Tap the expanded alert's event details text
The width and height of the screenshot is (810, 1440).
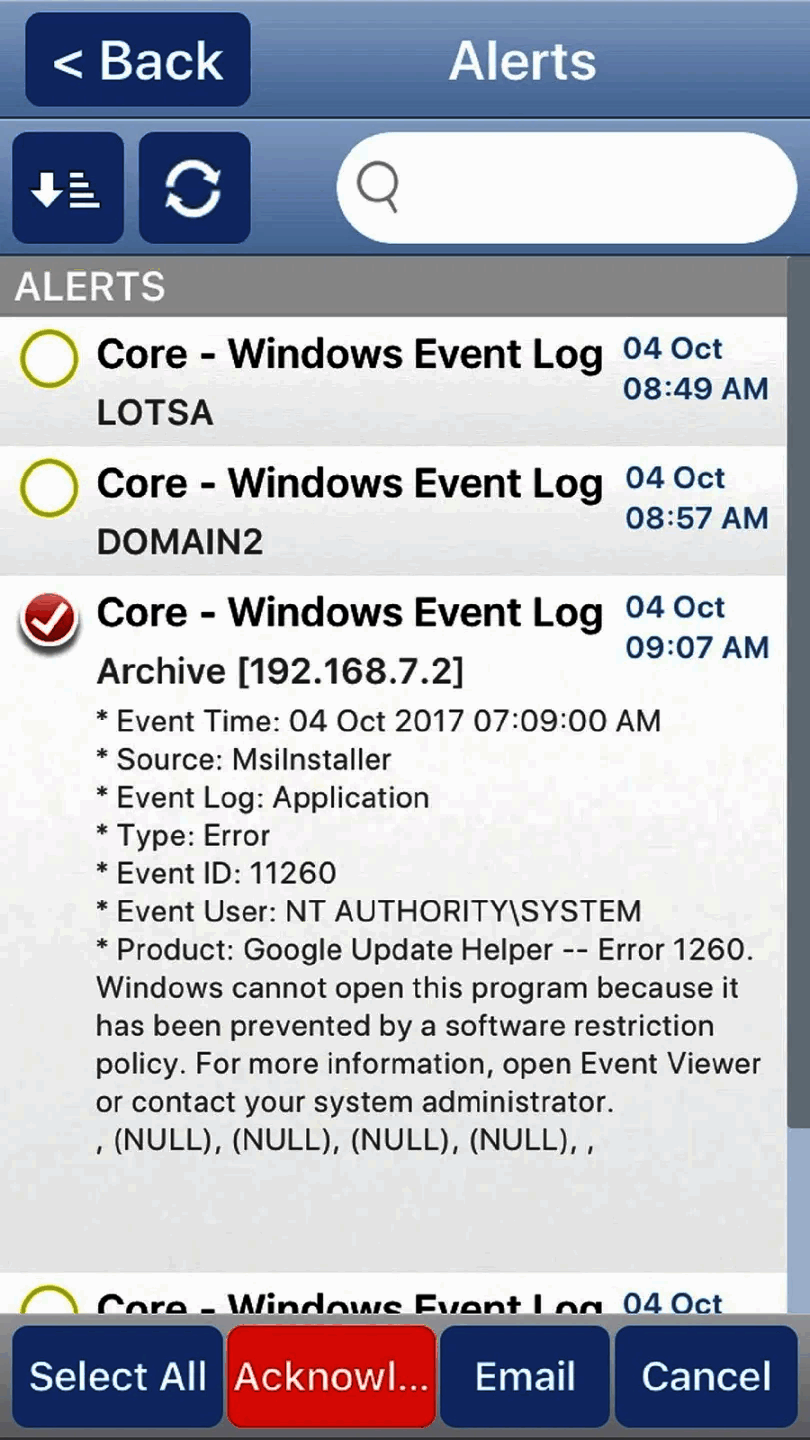point(420,930)
